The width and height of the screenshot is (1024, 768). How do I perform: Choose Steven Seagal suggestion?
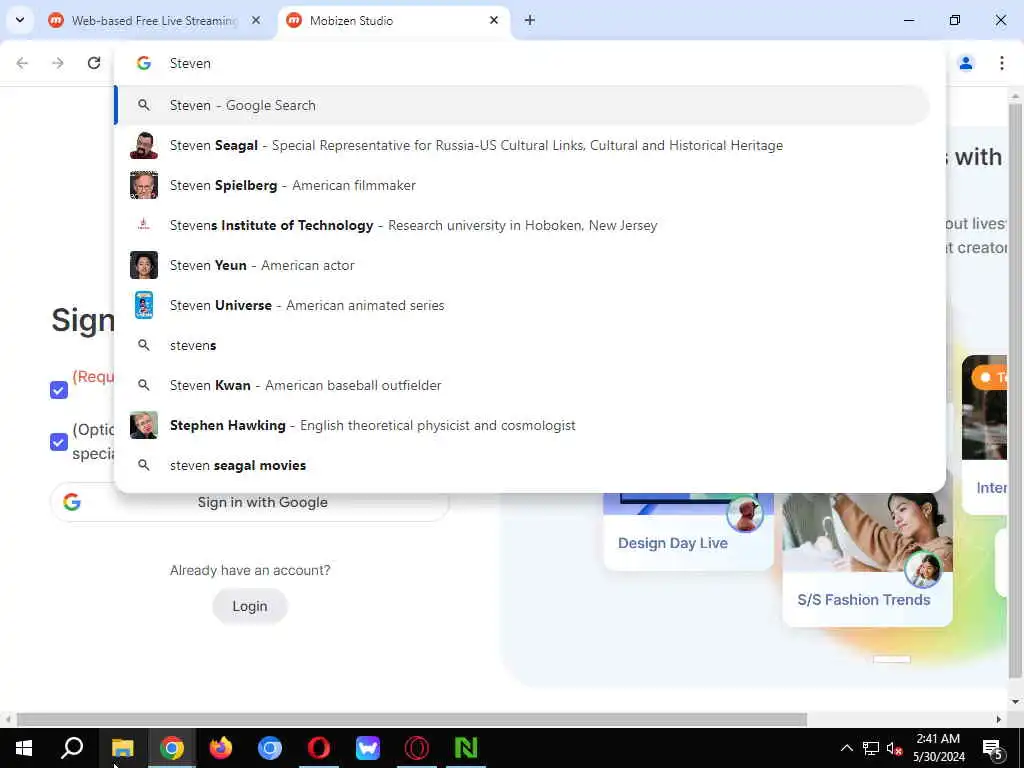522,145
